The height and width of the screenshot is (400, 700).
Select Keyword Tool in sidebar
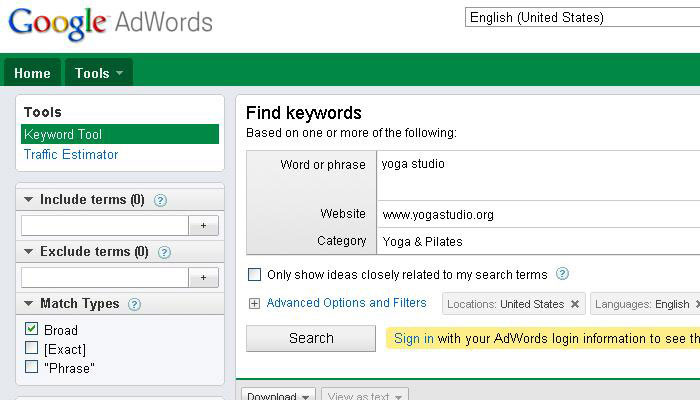pos(120,134)
